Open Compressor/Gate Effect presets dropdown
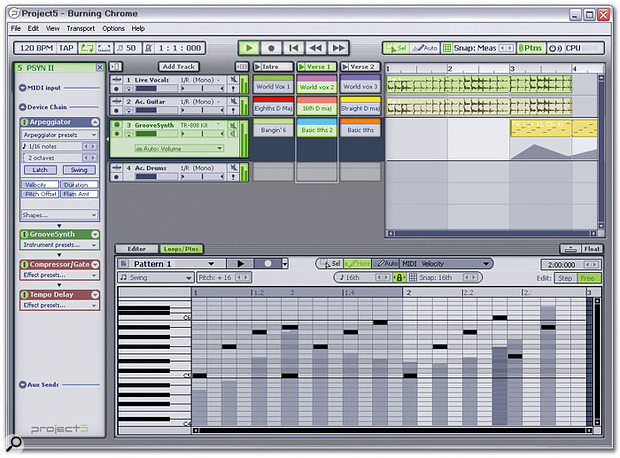 (x=59, y=275)
